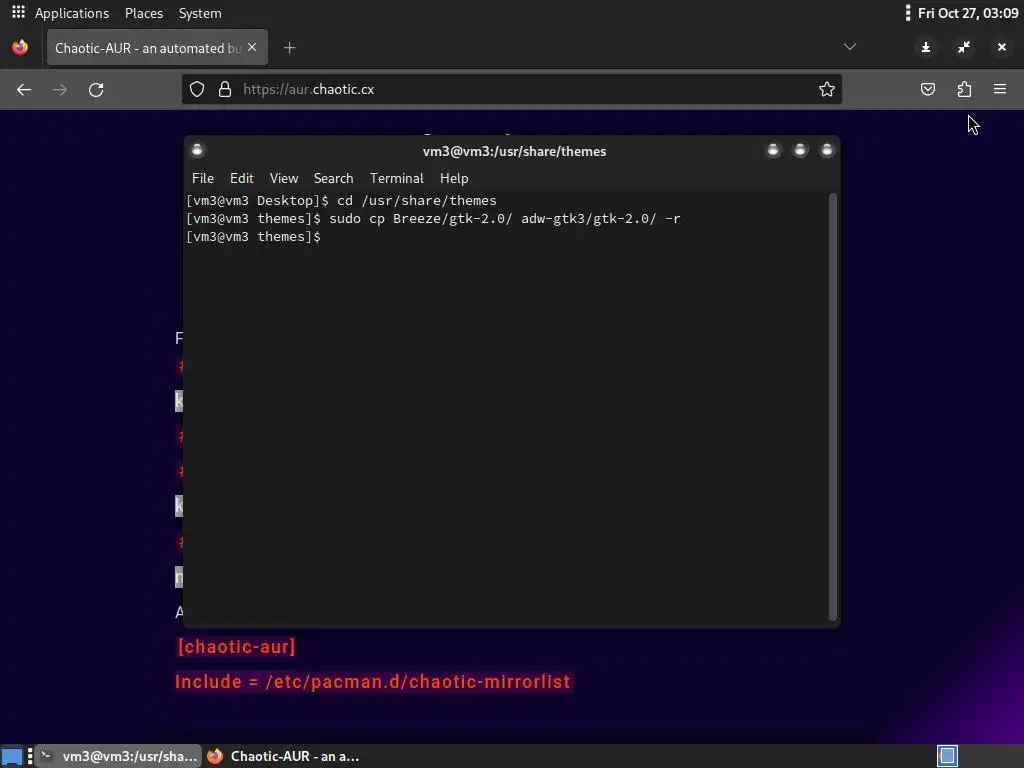
Task: Reload the page with the refresh icon
Action: click(96, 89)
